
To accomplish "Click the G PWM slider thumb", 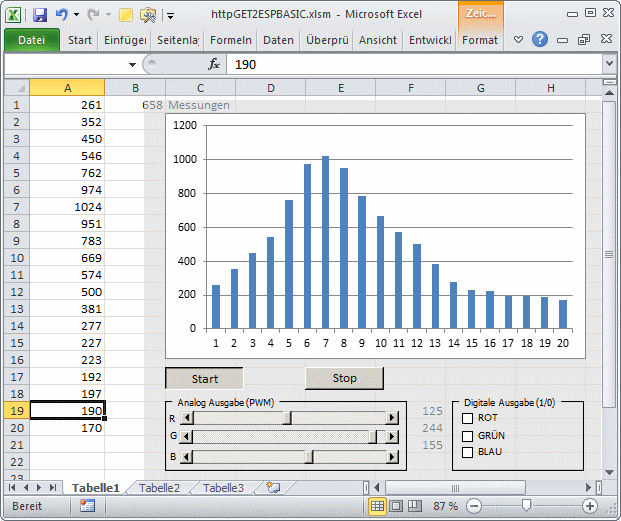I will (373, 436).
